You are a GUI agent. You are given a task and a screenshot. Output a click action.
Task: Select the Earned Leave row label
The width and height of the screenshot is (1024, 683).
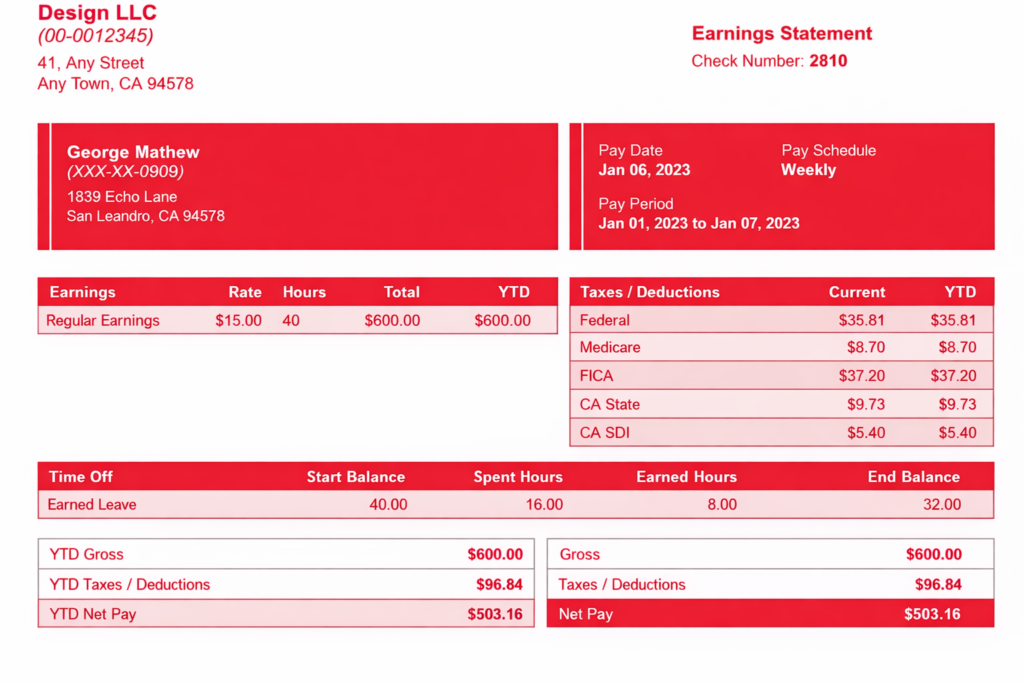click(92, 505)
